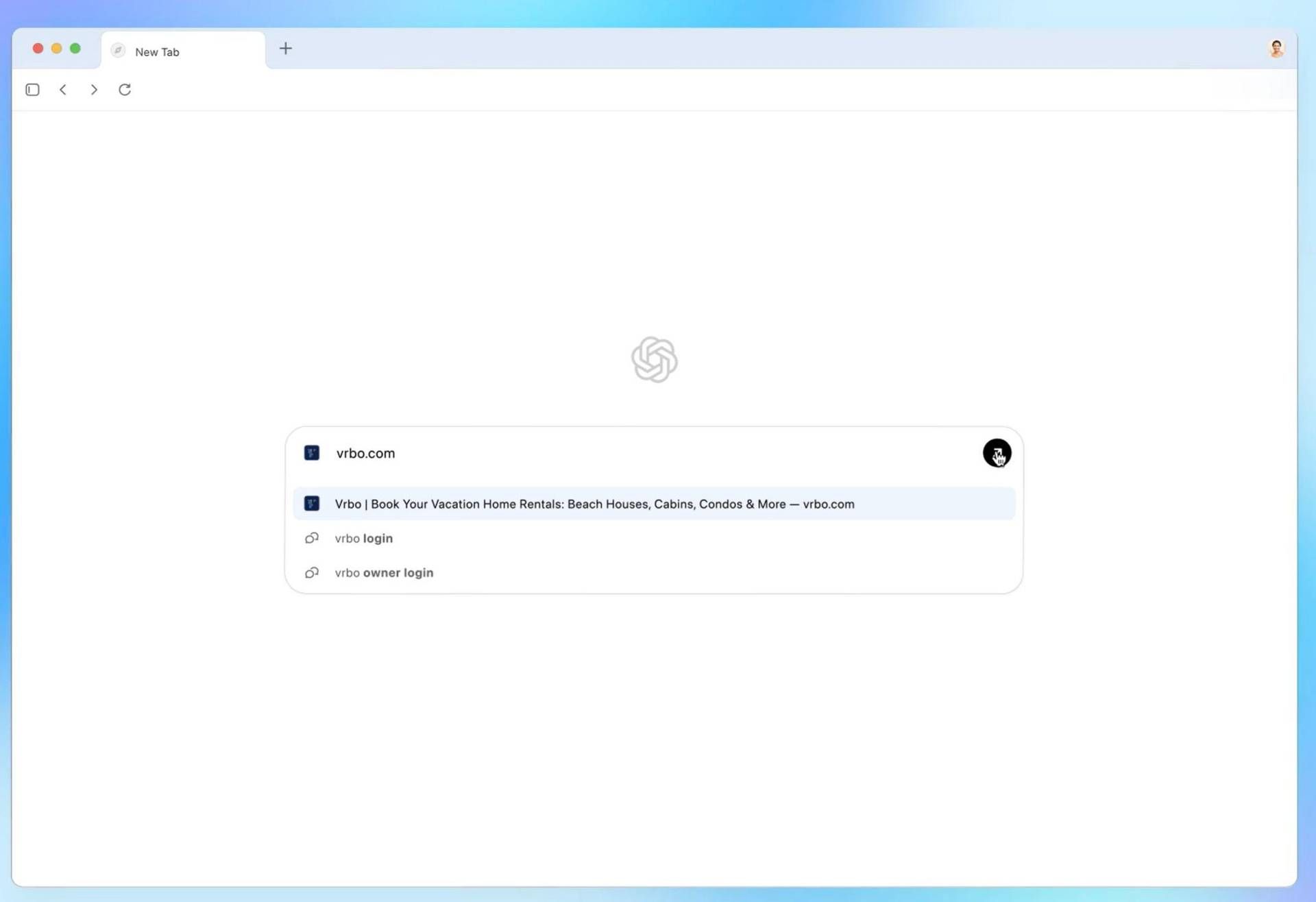Image resolution: width=1316 pixels, height=902 pixels.
Task: Open a new tab with the plus button
Action: (x=285, y=48)
